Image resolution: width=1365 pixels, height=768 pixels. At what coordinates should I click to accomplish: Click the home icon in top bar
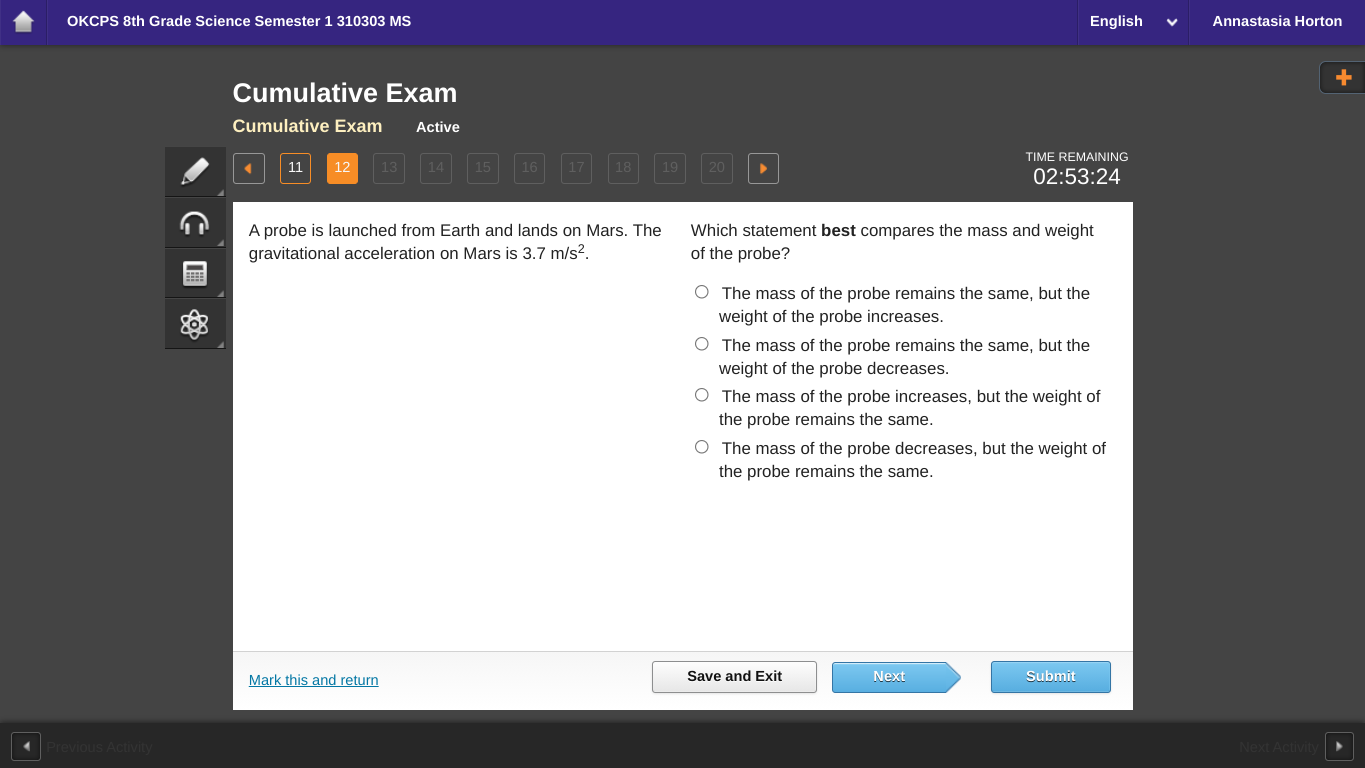(23, 22)
